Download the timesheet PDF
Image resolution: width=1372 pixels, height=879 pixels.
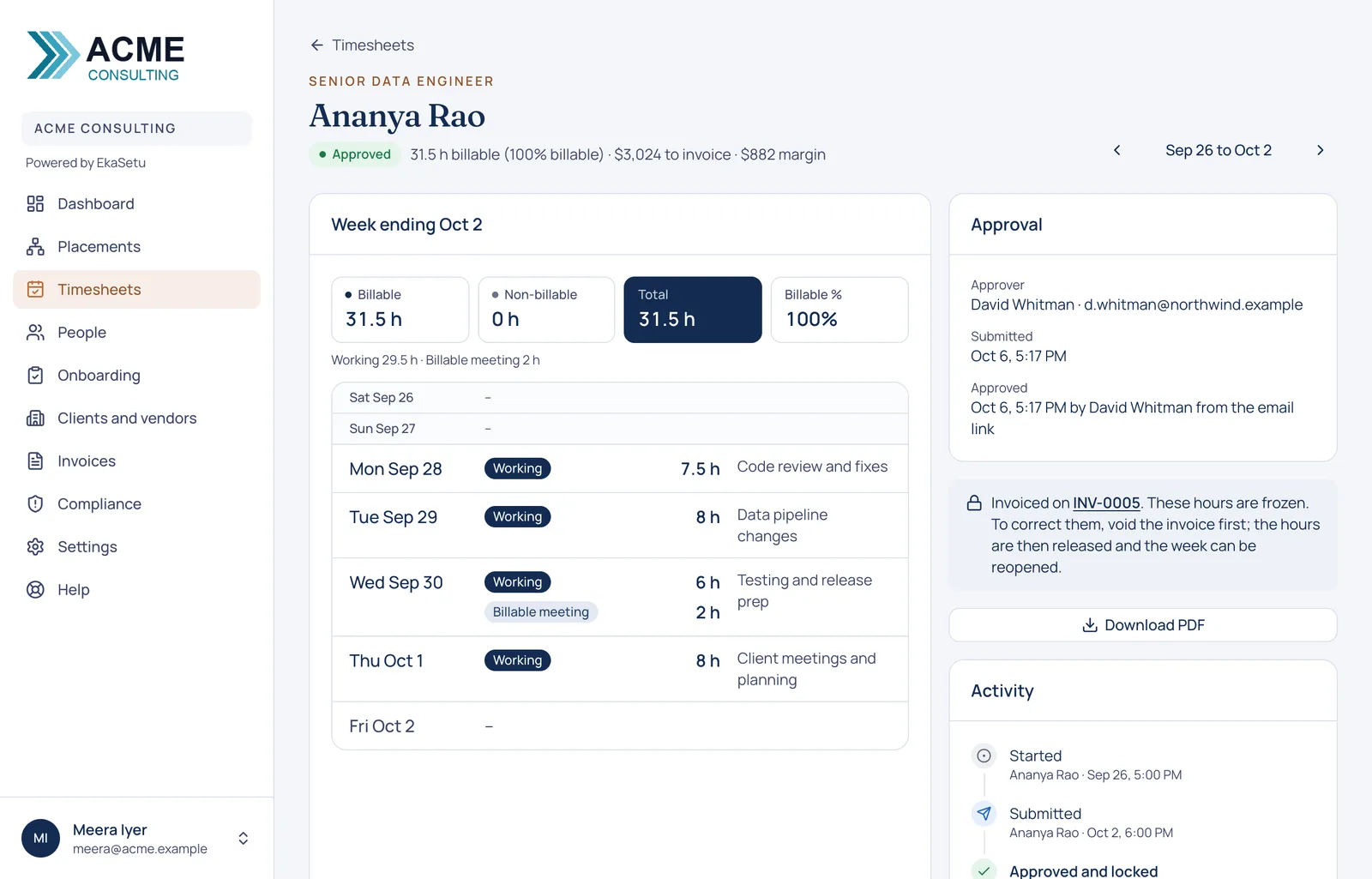pos(1143,625)
